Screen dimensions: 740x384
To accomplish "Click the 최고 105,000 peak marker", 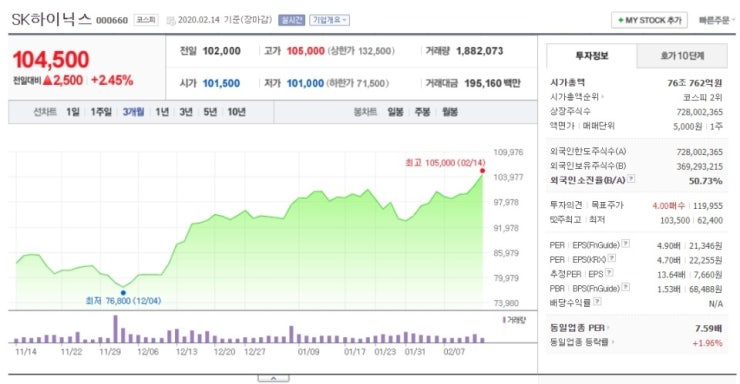I will pyautogui.click(x=482, y=171).
